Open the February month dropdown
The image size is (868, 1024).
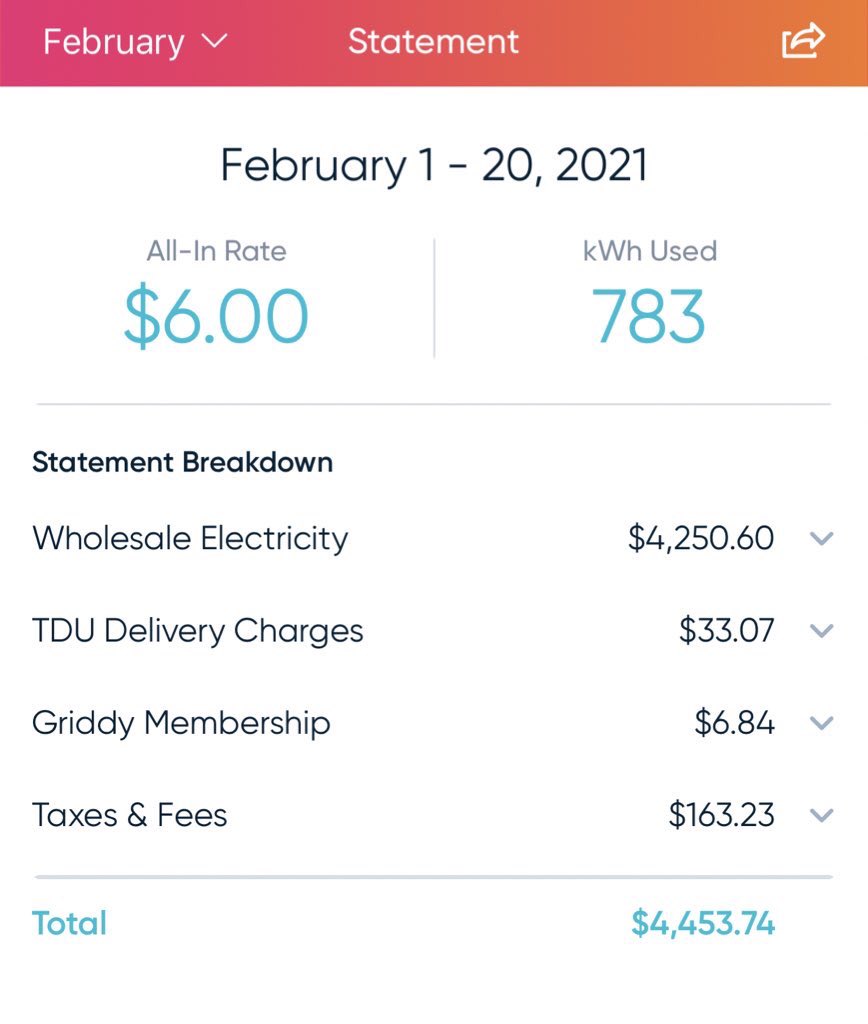(135, 42)
